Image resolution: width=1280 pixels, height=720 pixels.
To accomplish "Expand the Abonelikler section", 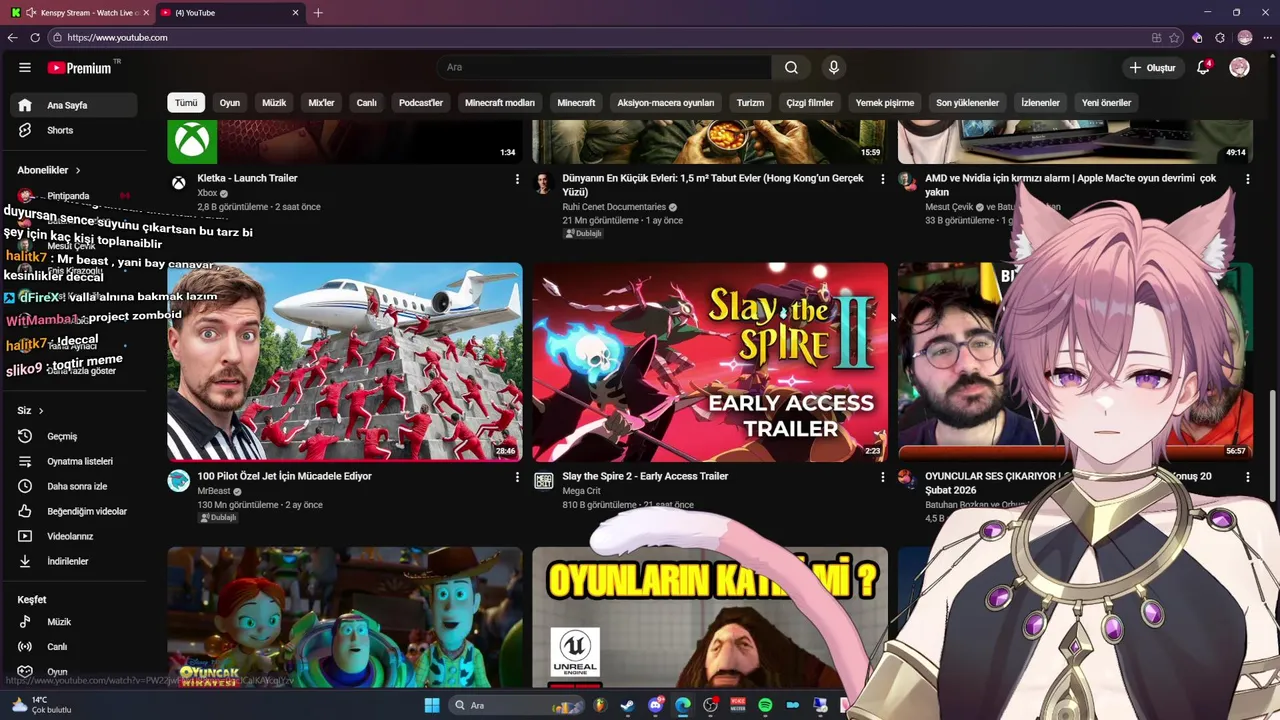I will point(49,170).
